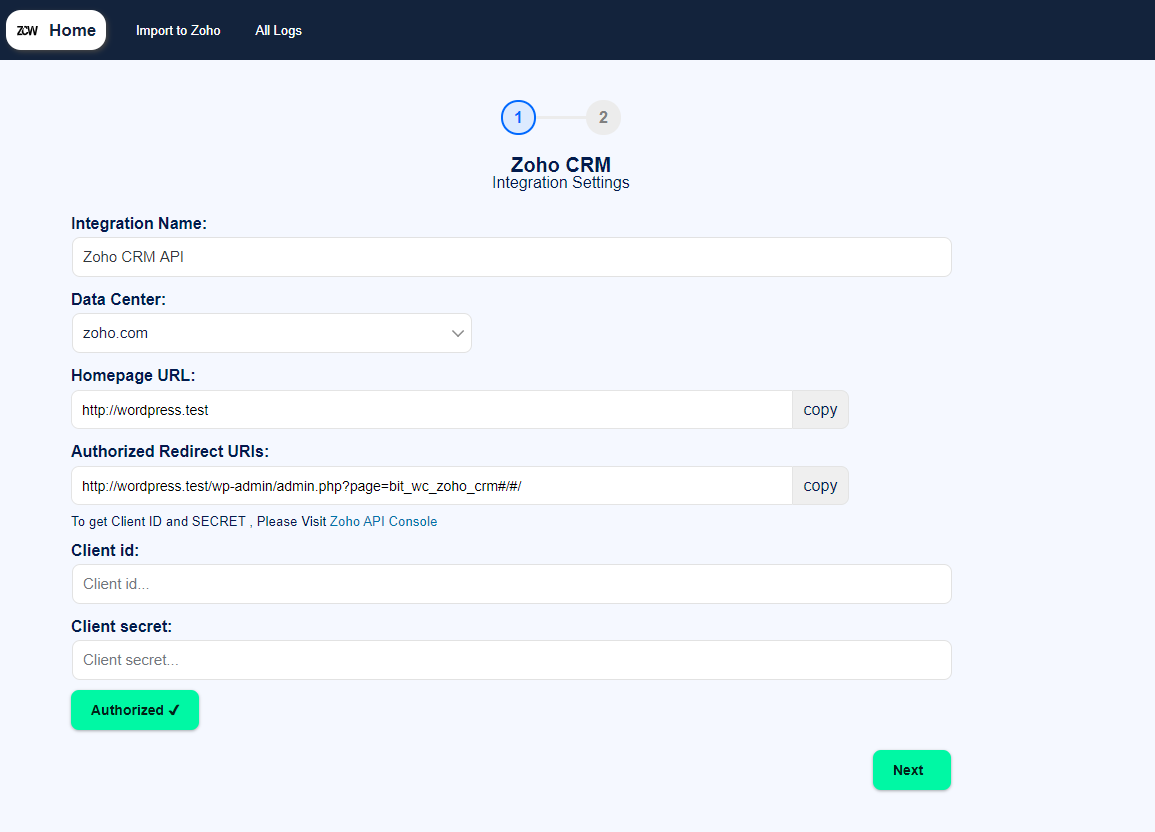Open the Zoho API Console link
Viewport: 1155px width, 832px height.
tap(383, 521)
